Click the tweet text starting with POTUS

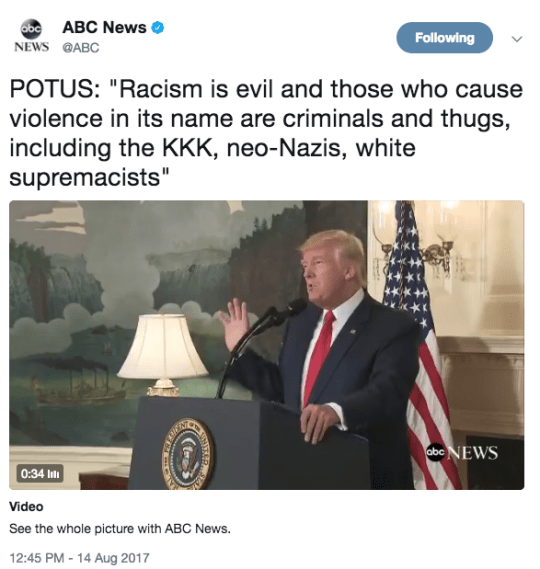coord(266,133)
